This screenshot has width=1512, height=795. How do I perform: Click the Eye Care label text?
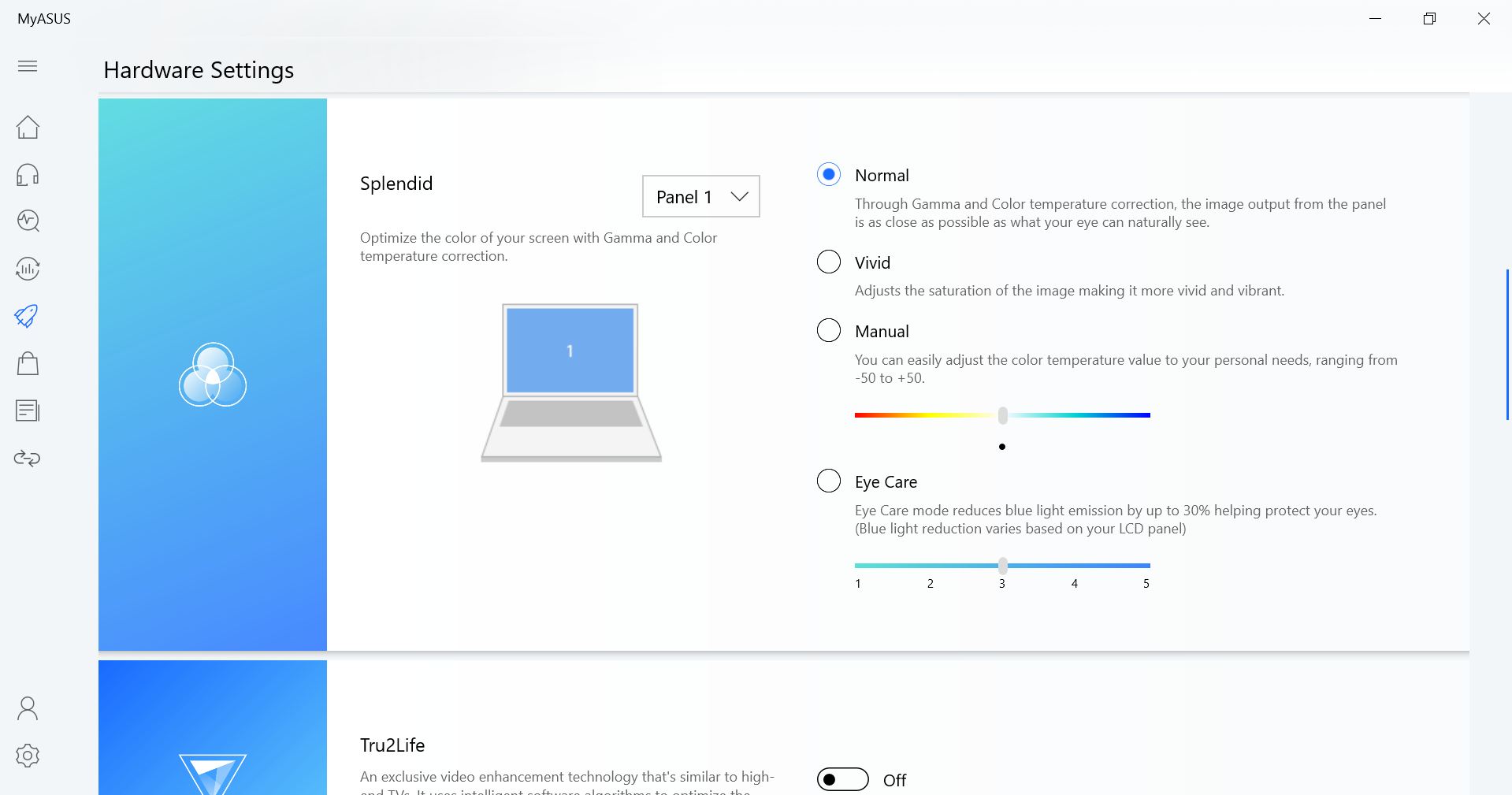coord(886,481)
